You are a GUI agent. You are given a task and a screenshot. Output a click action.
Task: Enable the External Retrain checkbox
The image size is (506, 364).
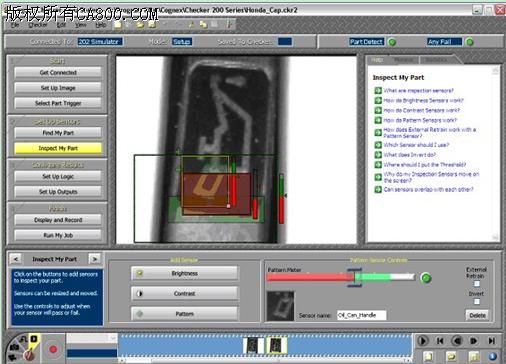[x=477, y=284]
